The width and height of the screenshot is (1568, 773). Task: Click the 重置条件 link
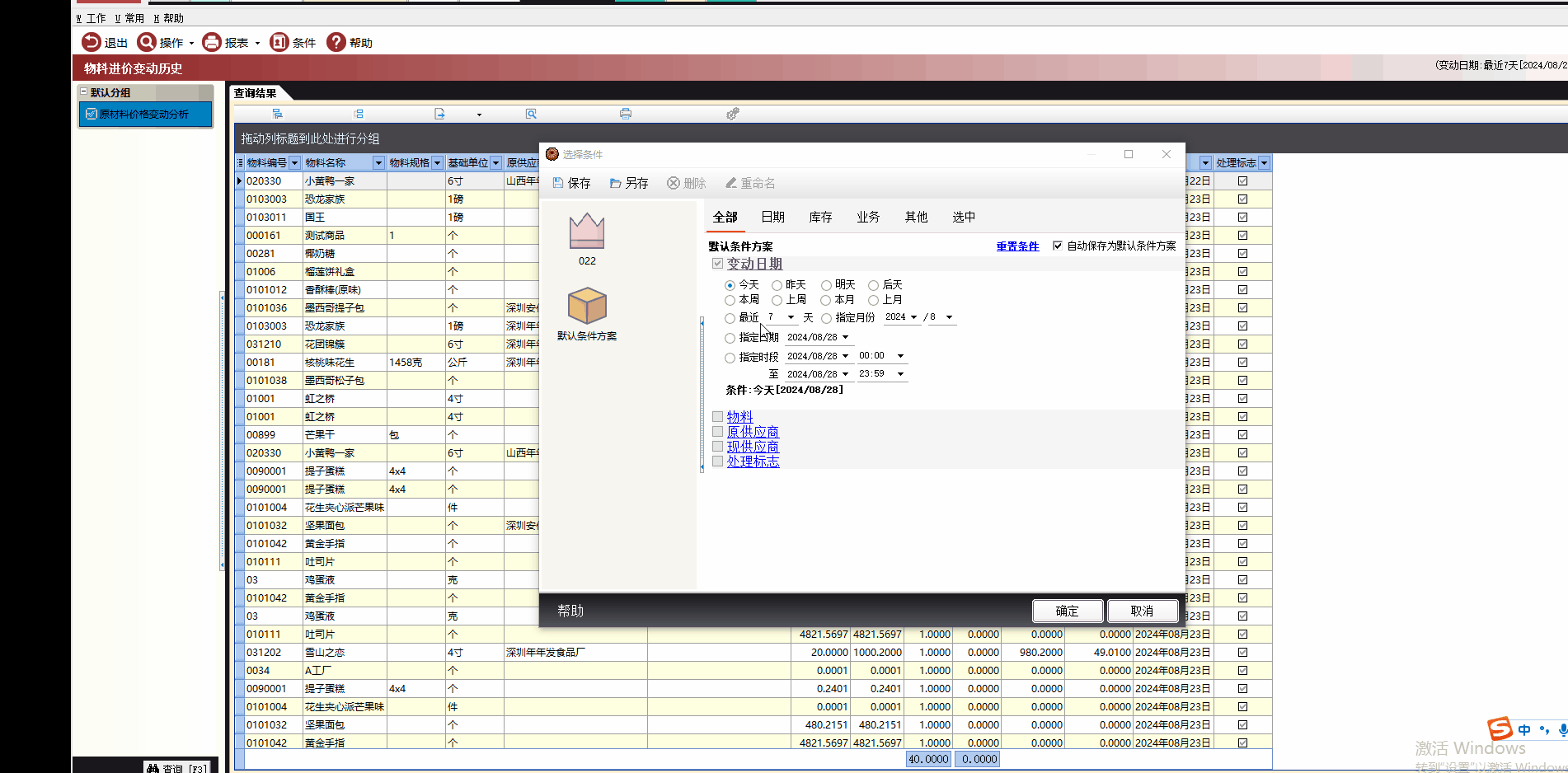(x=1017, y=246)
